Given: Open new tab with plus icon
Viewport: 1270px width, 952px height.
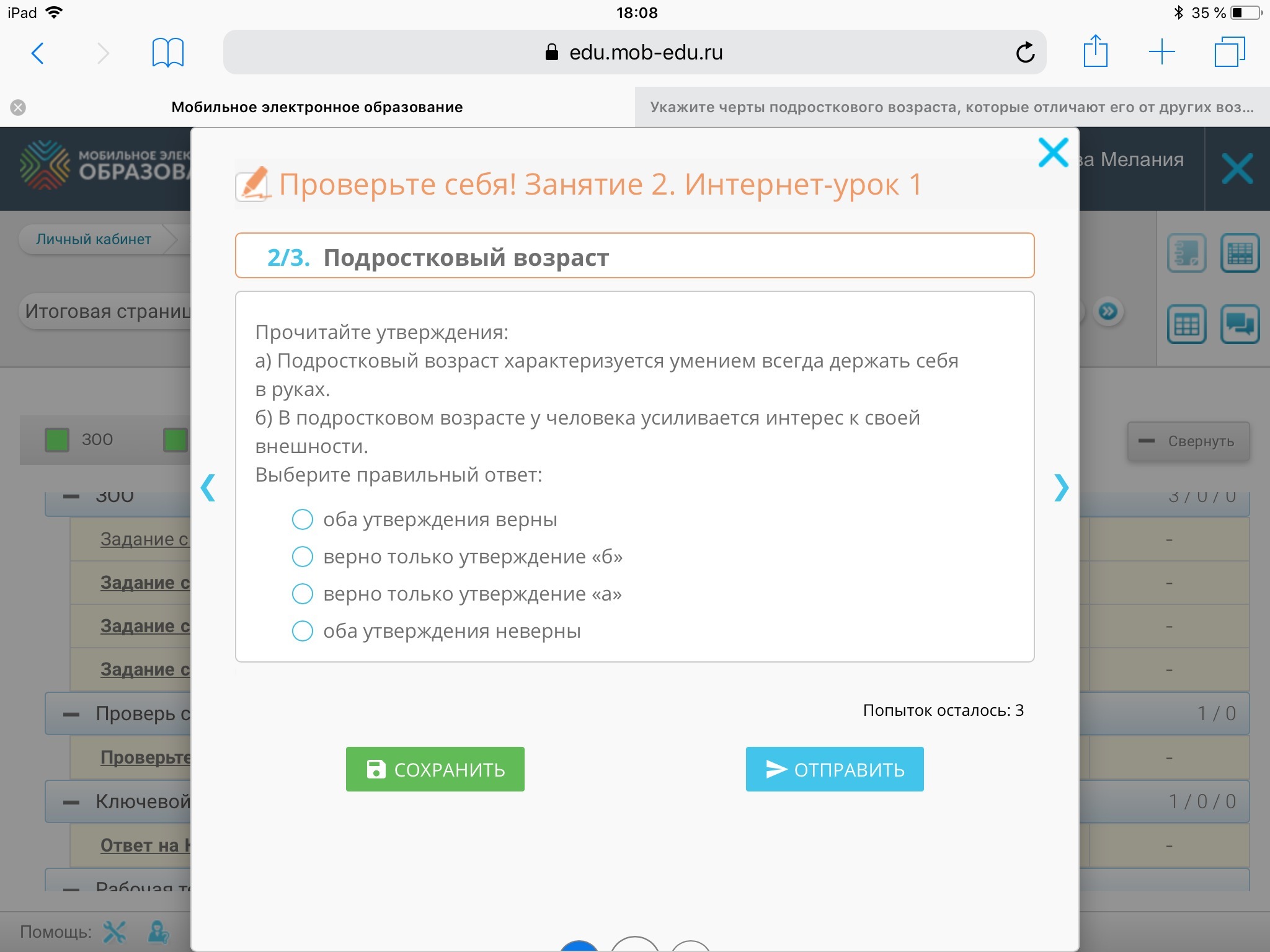Looking at the screenshot, I should coord(1161,51).
